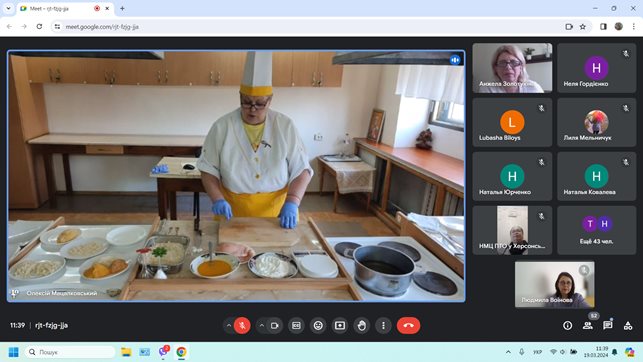This screenshot has width=643, height=362.
Task: Click meeting code rjt-fzjg-jja text
Action: point(52,326)
